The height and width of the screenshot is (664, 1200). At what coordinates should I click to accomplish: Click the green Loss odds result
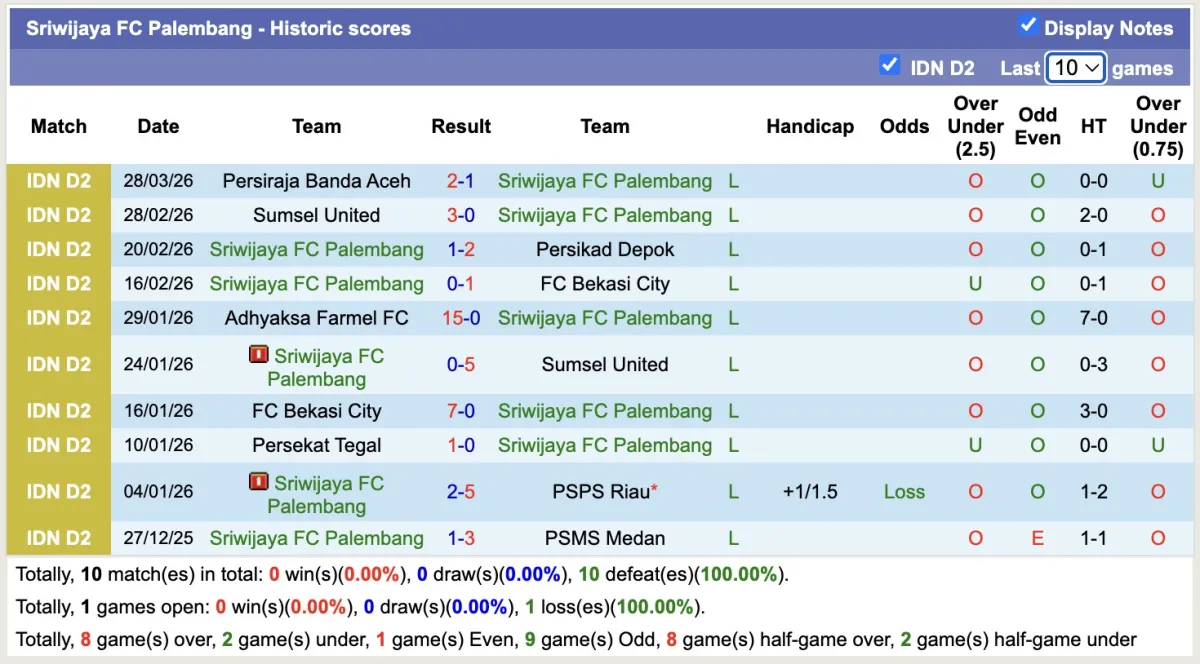tap(904, 491)
